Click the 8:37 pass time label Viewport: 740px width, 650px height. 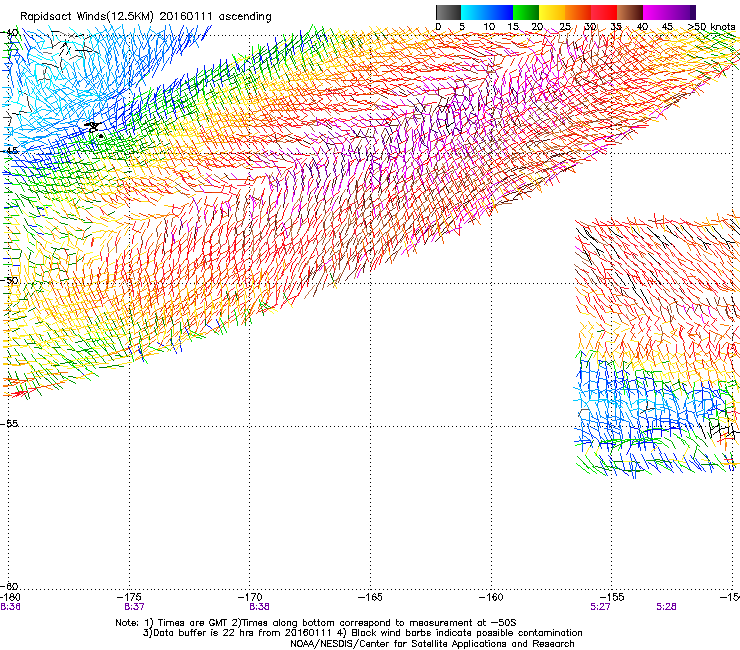(135, 607)
